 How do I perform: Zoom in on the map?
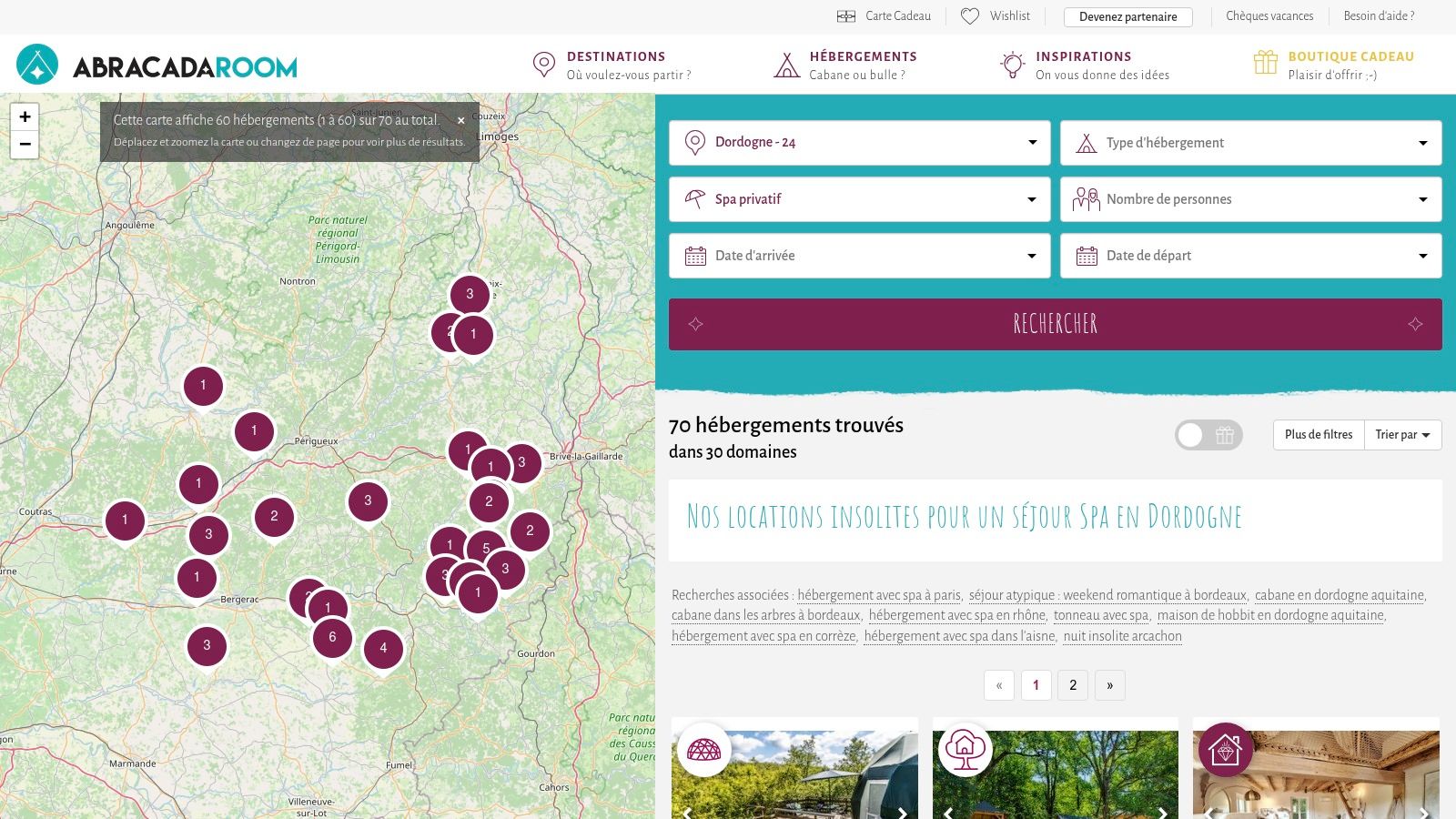tap(25, 116)
